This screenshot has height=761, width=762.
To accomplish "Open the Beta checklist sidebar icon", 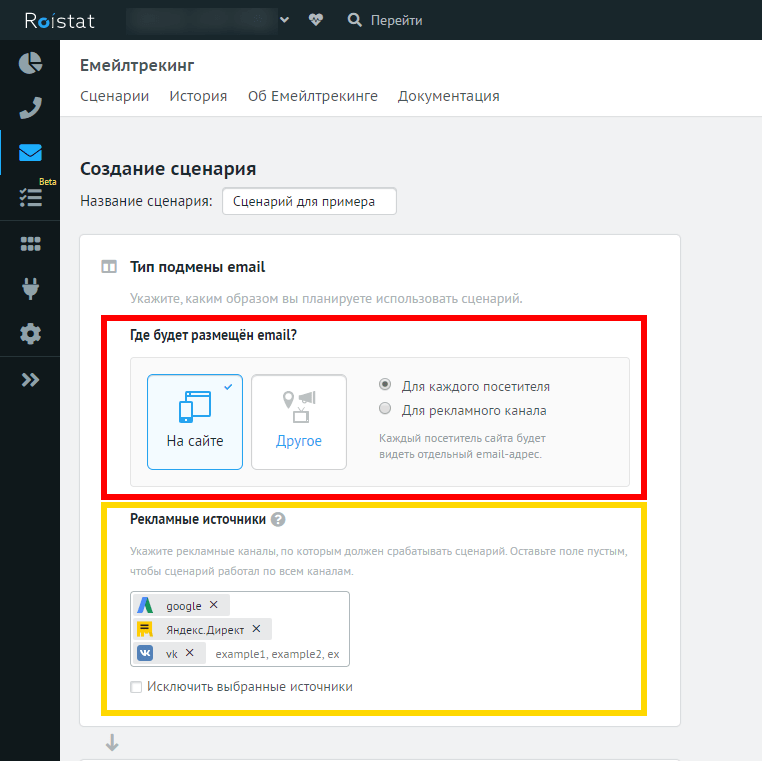I will tap(31, 198).
